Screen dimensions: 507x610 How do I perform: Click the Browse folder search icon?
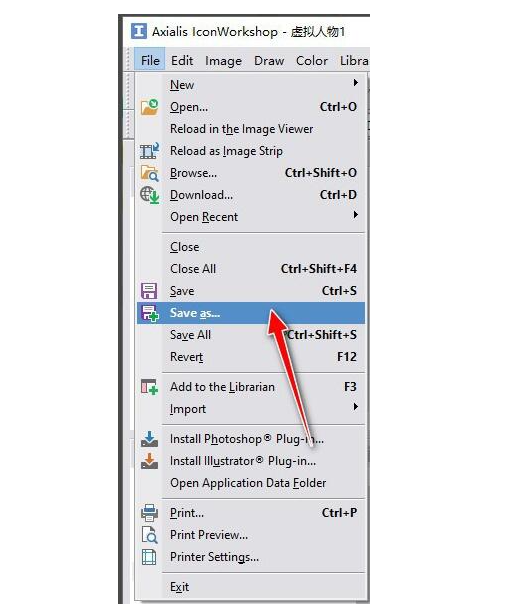(149, 173)
